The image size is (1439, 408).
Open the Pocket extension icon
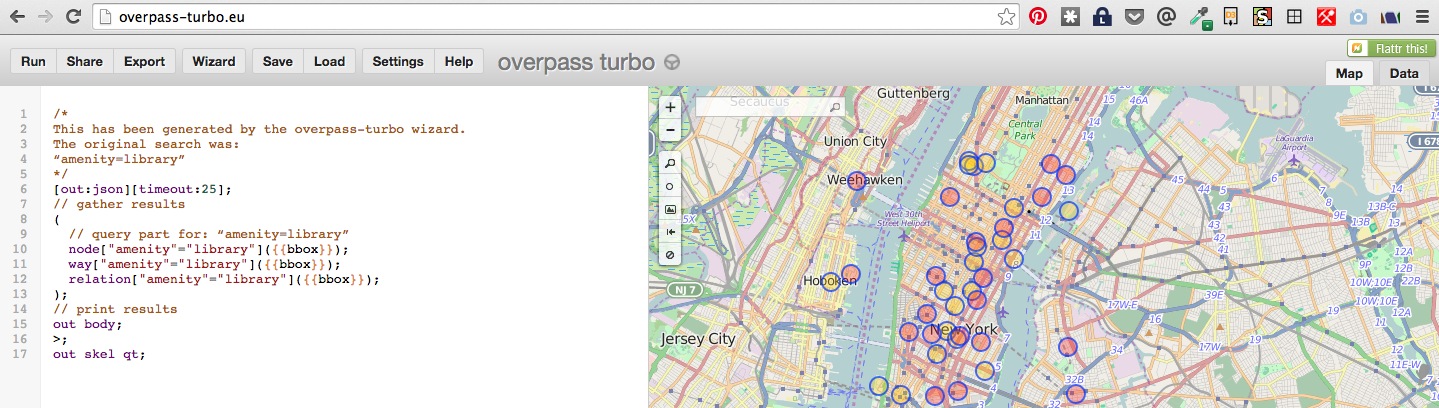tap(1133, 17)
